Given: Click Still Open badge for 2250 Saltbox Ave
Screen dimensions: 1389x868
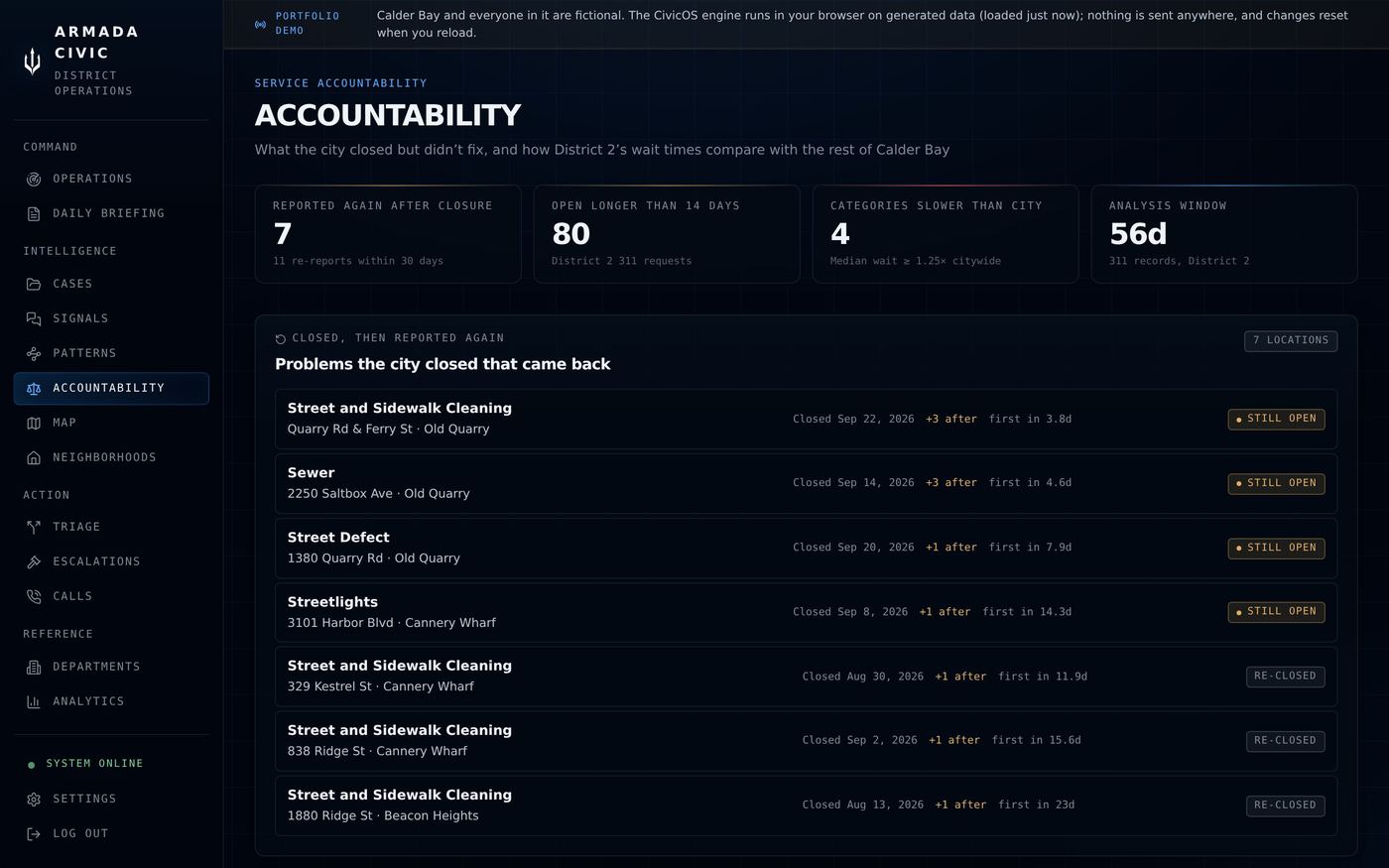Looking at the screenshot, I should click(x=1276, y=483).
